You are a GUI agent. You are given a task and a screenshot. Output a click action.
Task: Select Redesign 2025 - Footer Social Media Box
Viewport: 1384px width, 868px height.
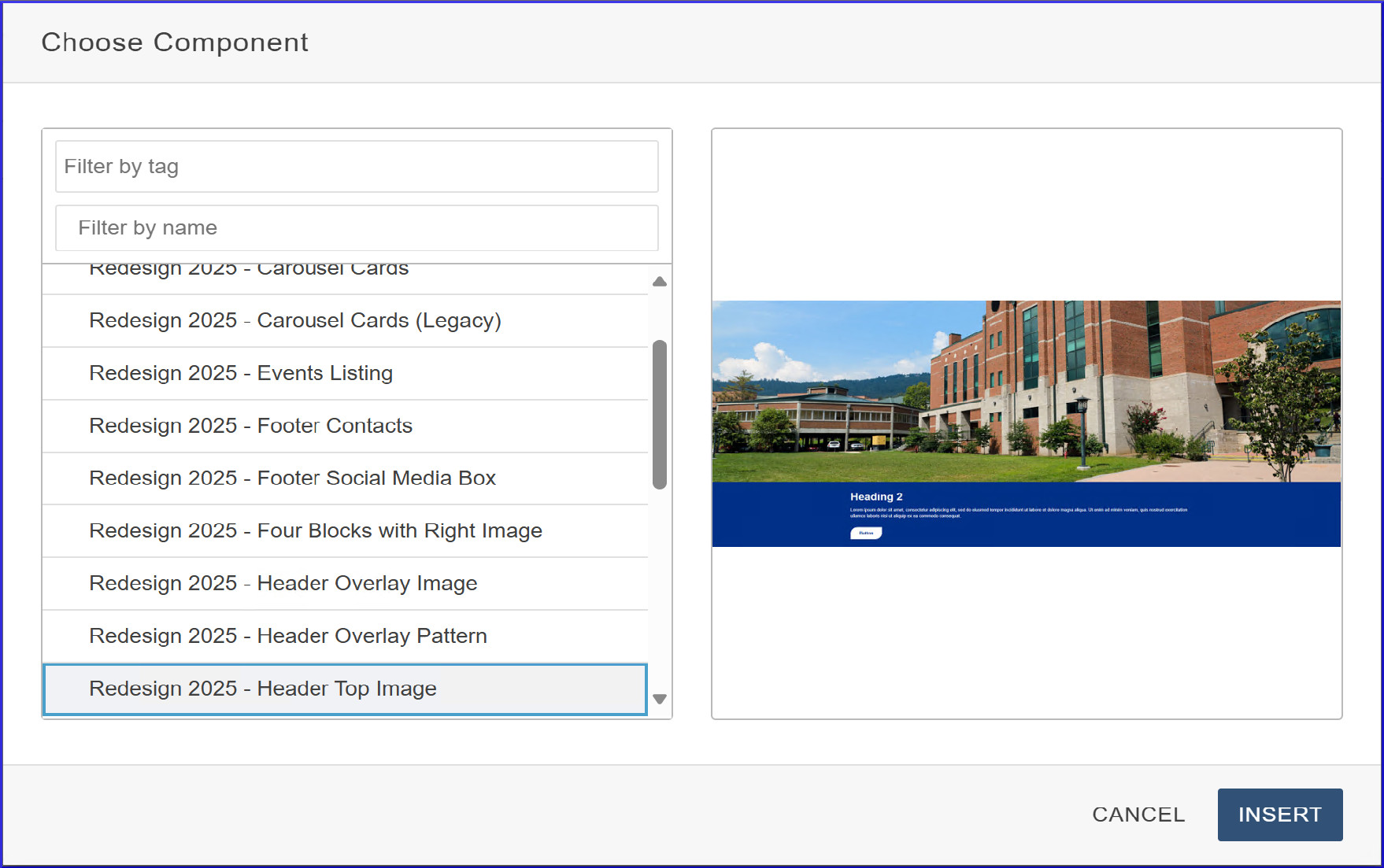(292, 478)
